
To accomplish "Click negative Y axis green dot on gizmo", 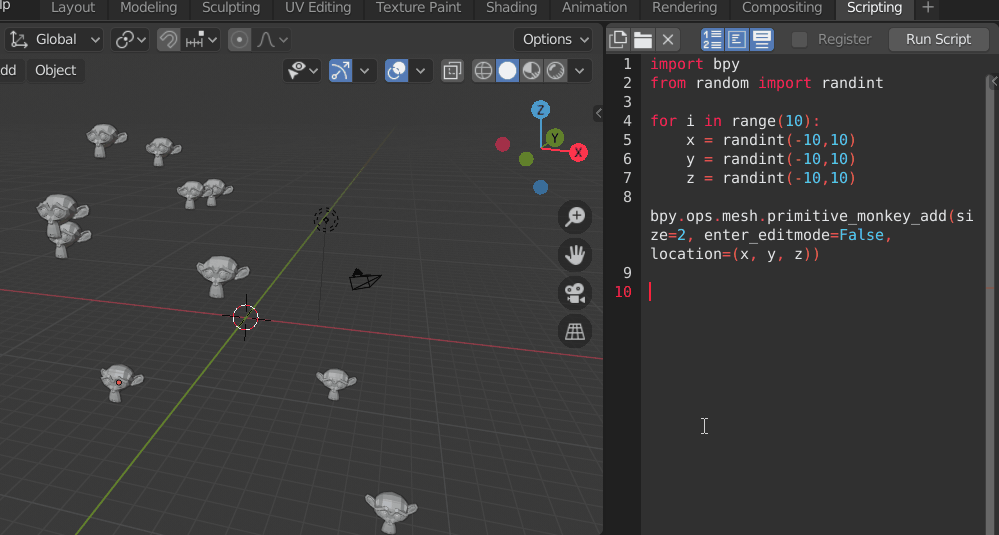I will click(x=526, y=159).
